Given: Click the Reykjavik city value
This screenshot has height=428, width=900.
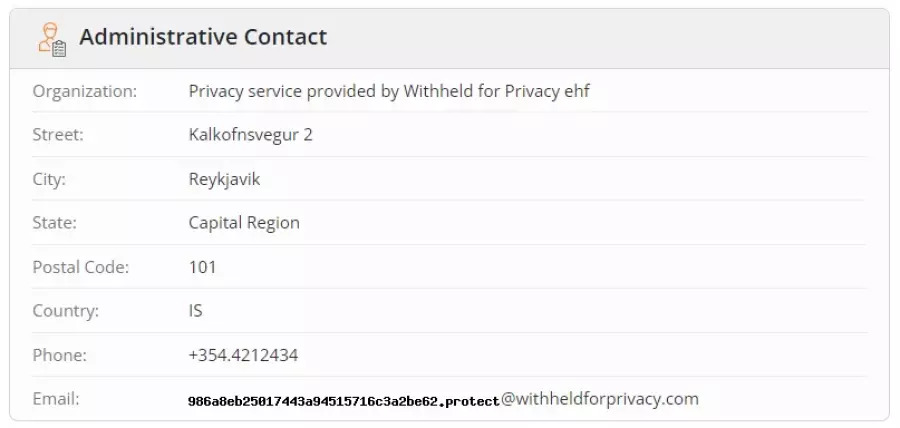Looking at the screenshot, I should pyautogui.click(x=224, y=180).
